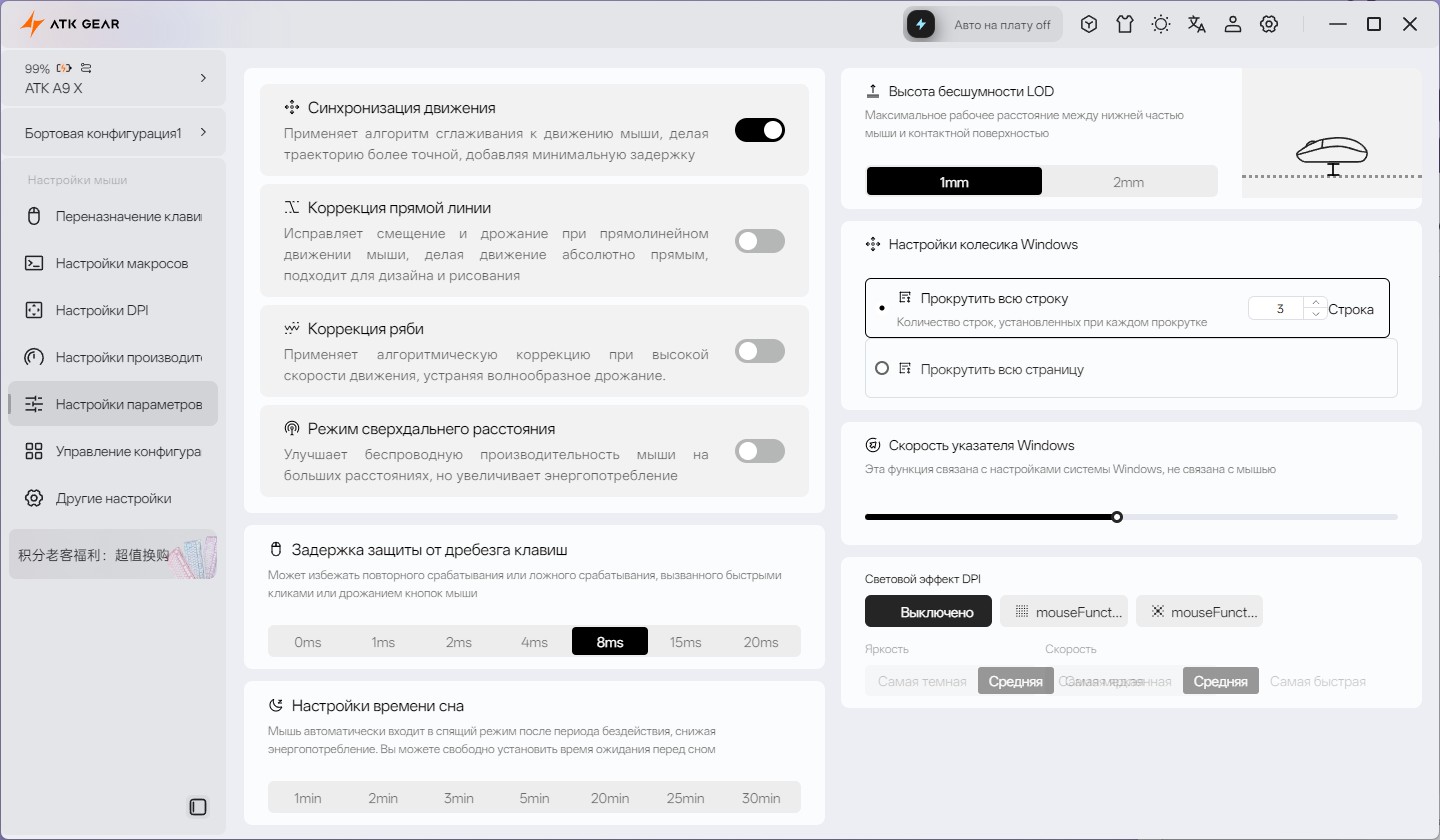Collapse the sidebar with the panel icon
The width and height of the screenshot is (1440, 840).
click(198, 806)
